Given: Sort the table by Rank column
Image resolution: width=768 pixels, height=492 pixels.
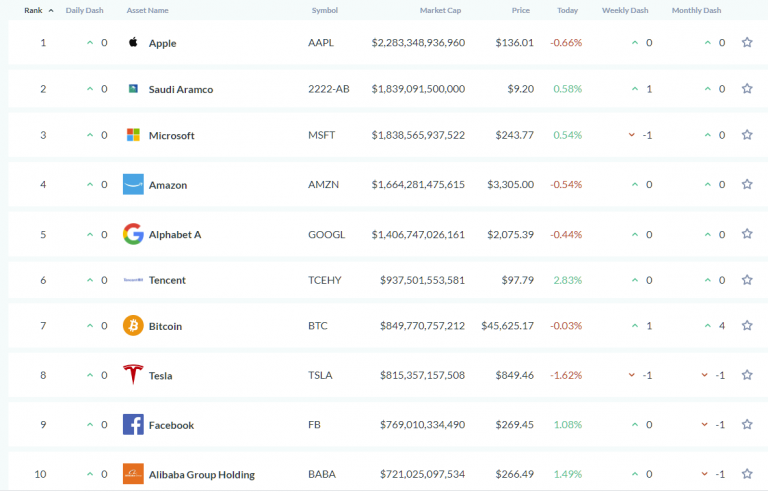Looking at the screenshot, I should [34, 10].
